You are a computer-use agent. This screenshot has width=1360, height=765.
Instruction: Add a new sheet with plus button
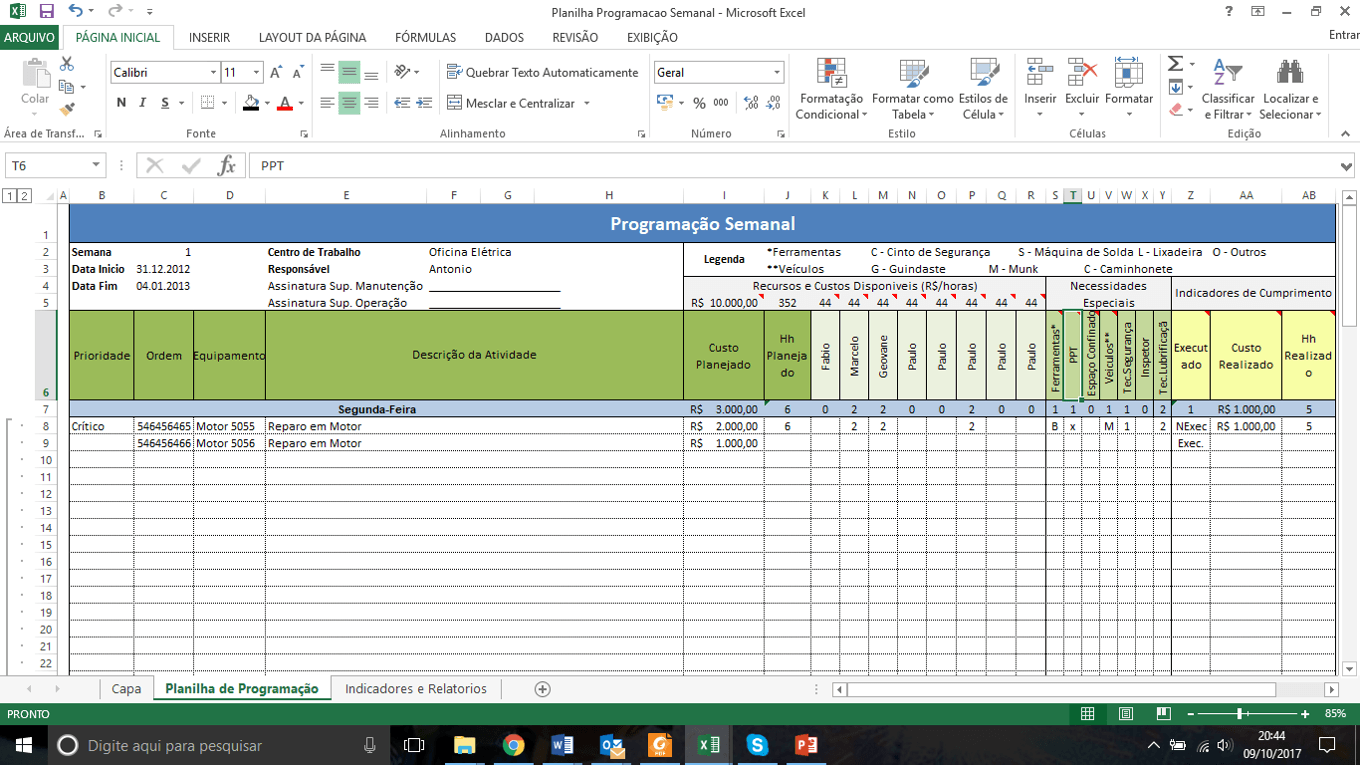pos(542,689)
